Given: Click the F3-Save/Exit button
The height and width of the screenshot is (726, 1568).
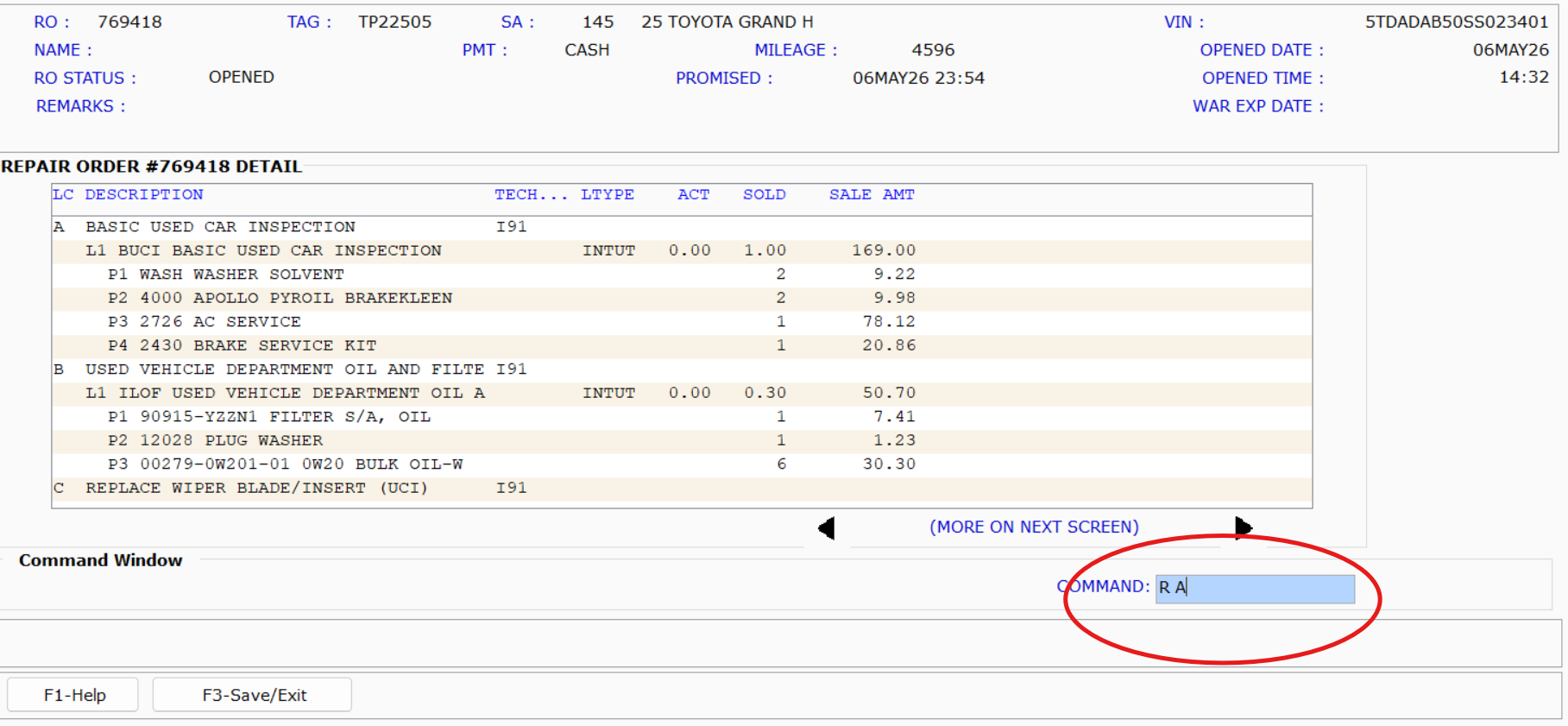Looking at the screenshot, I should tap(252, 695).
